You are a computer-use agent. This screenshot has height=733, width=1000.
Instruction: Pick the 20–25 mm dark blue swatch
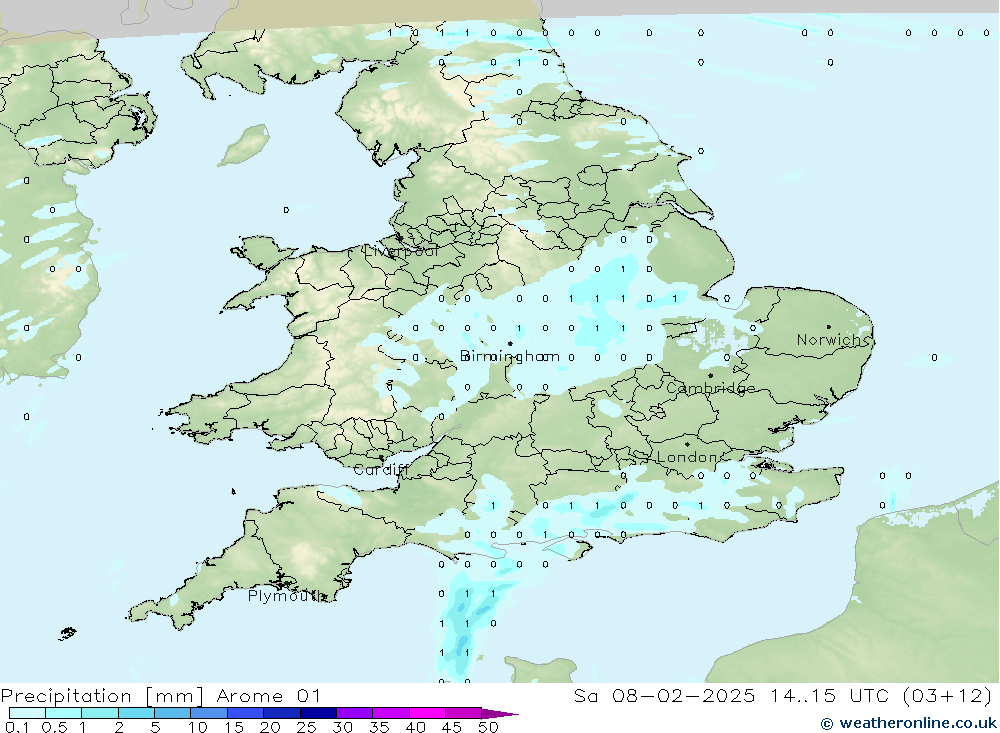(x=282, y=713)
